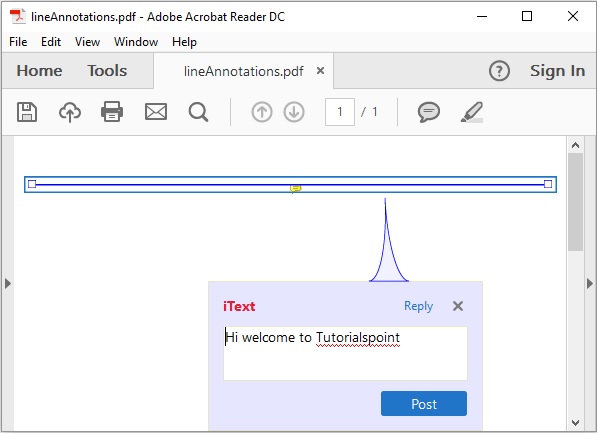Viewport: 598px width, 434px height.
Task: Select the left endpoint handle of line
Action: (x=32, y=184)
